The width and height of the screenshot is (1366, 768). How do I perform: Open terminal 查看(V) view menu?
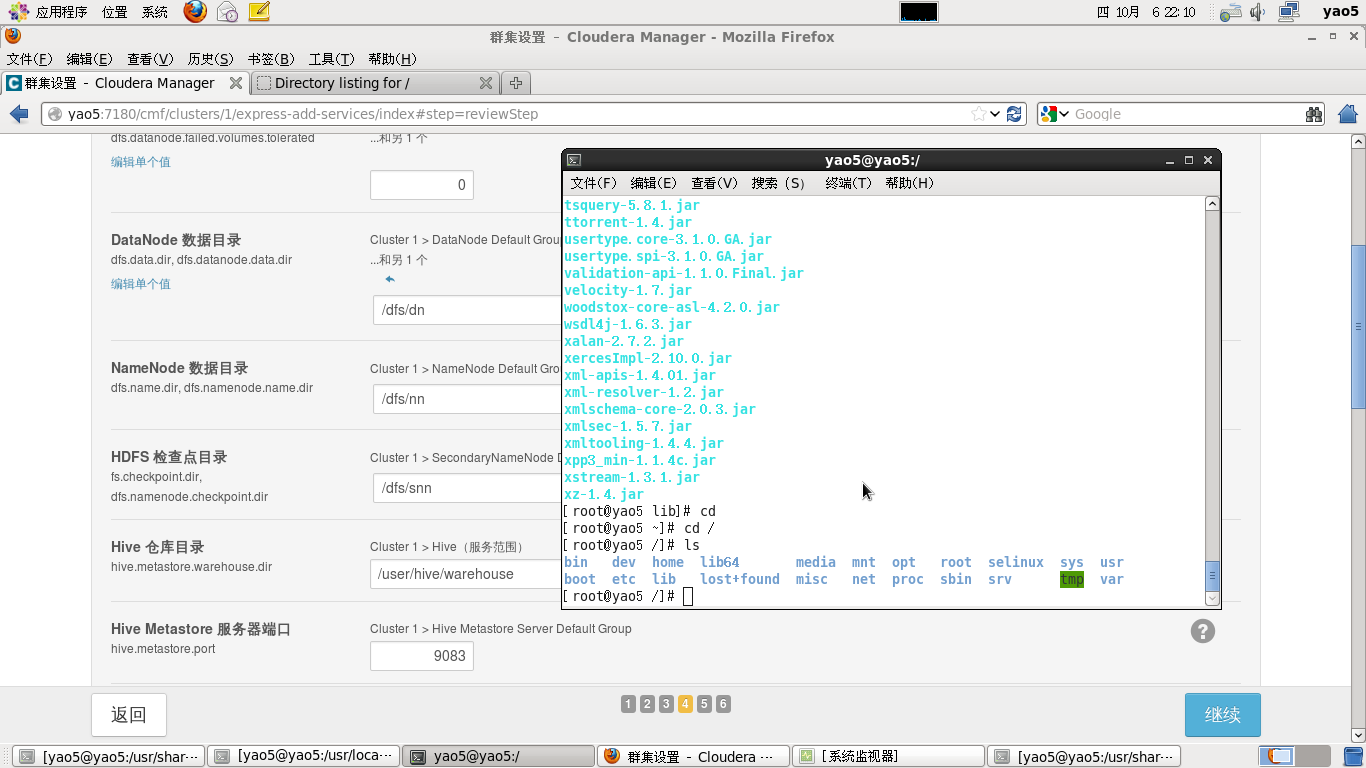(x=714, y=183)
